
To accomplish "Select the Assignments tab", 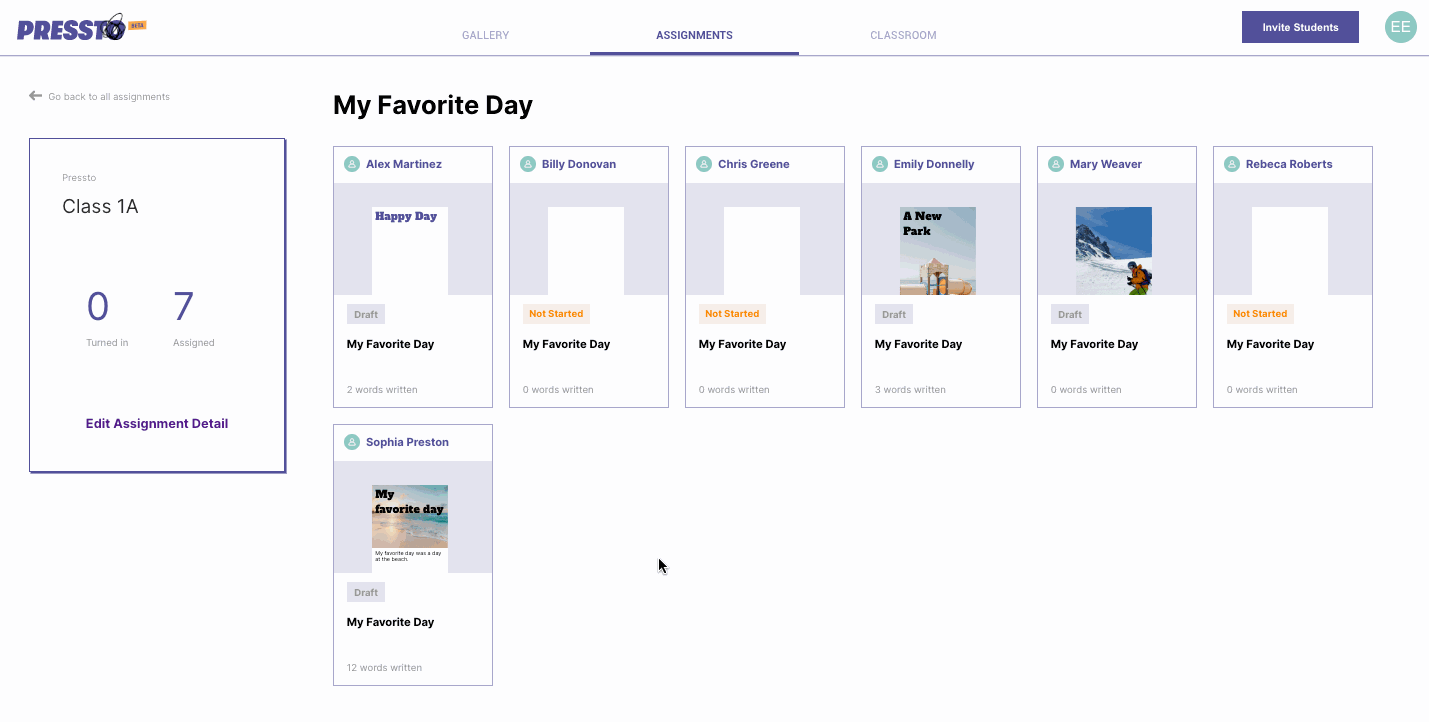I will coord(694,35).
